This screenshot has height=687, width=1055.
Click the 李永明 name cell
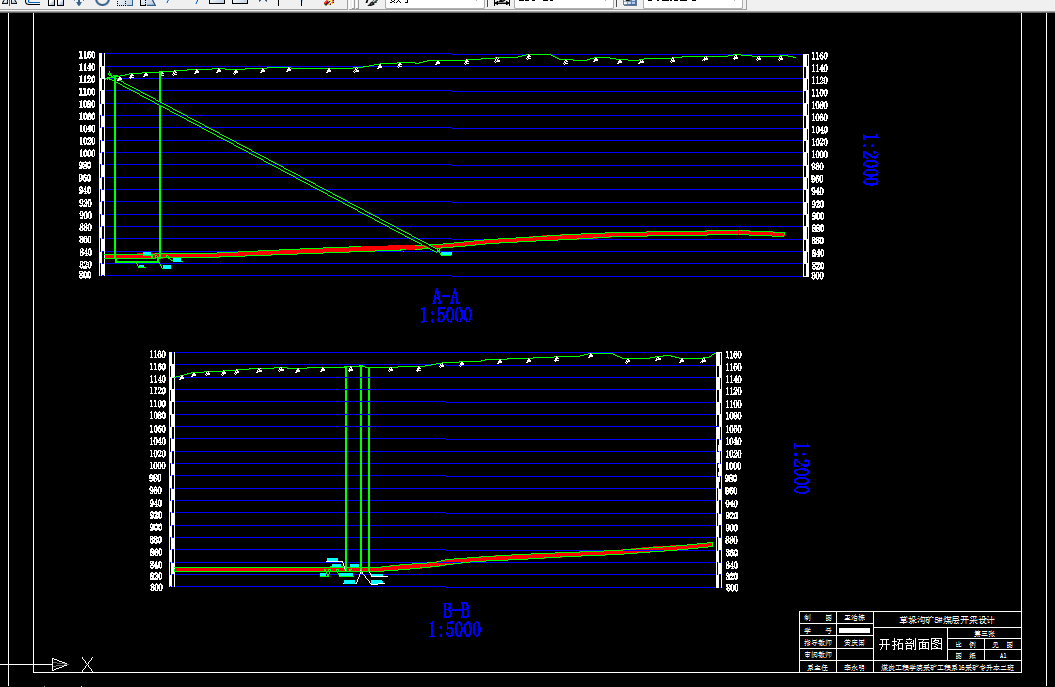[x=854, y=667]
